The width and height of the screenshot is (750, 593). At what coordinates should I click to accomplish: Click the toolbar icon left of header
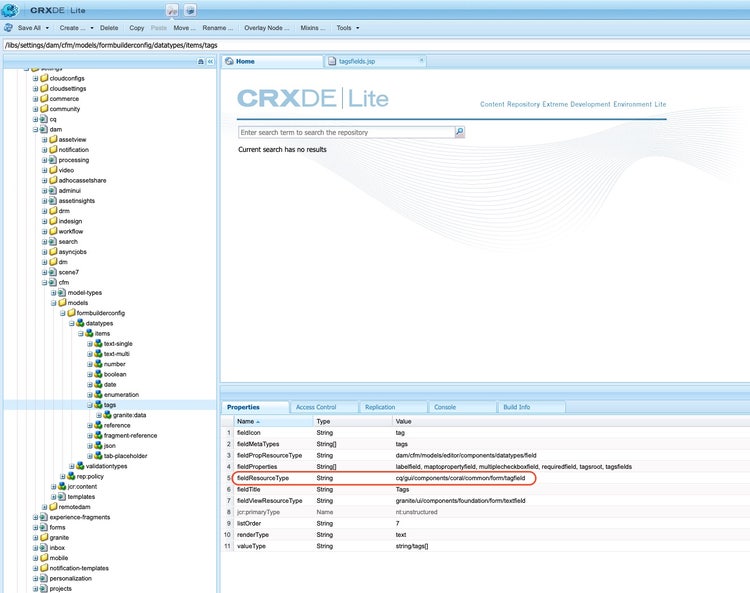click(x=172, y=10)
